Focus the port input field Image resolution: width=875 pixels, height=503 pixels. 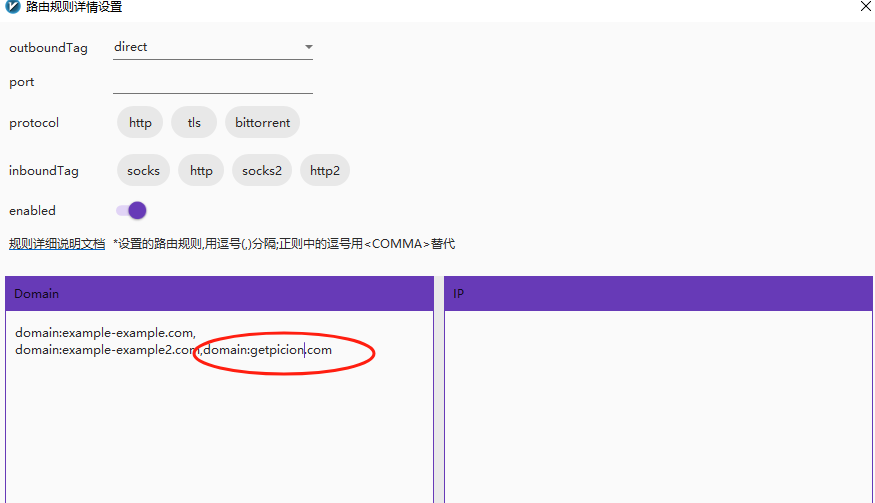(x=213, y=83)
